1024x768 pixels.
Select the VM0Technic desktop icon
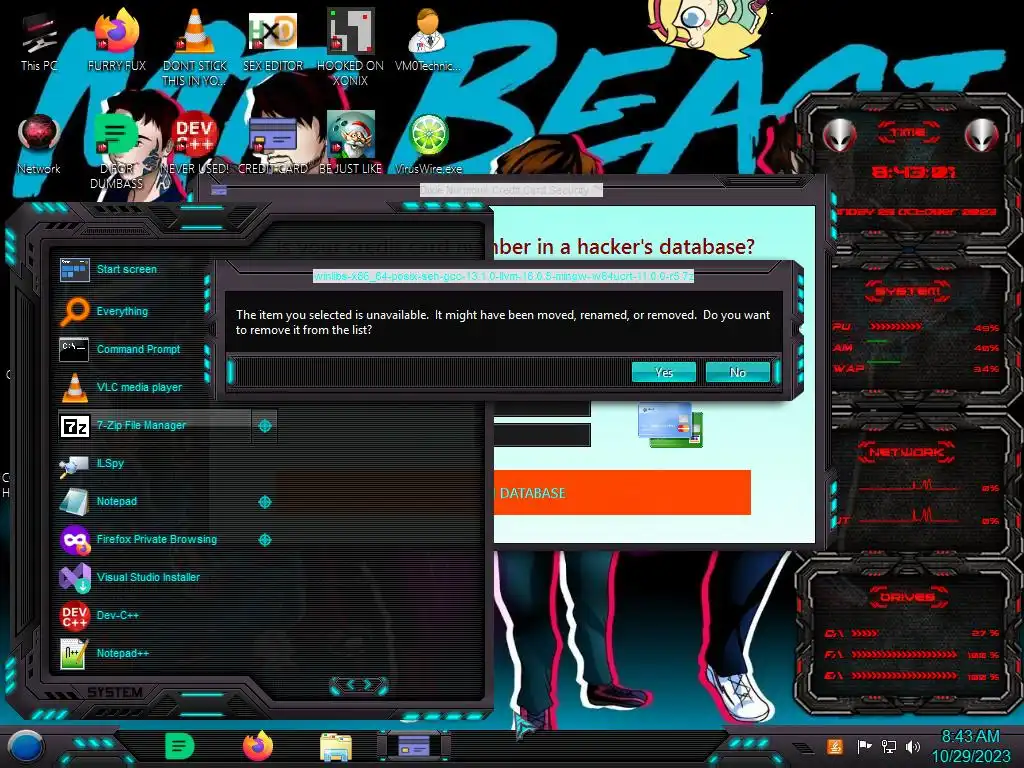tap(428, 42)
